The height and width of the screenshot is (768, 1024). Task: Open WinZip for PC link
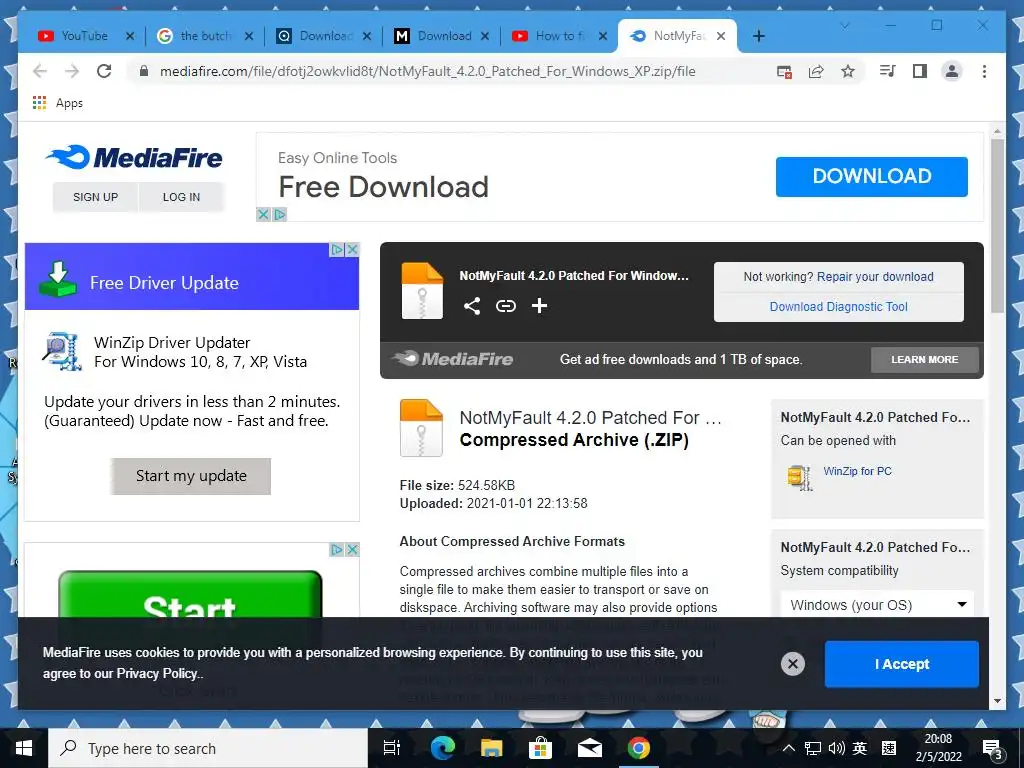[857, 471]
